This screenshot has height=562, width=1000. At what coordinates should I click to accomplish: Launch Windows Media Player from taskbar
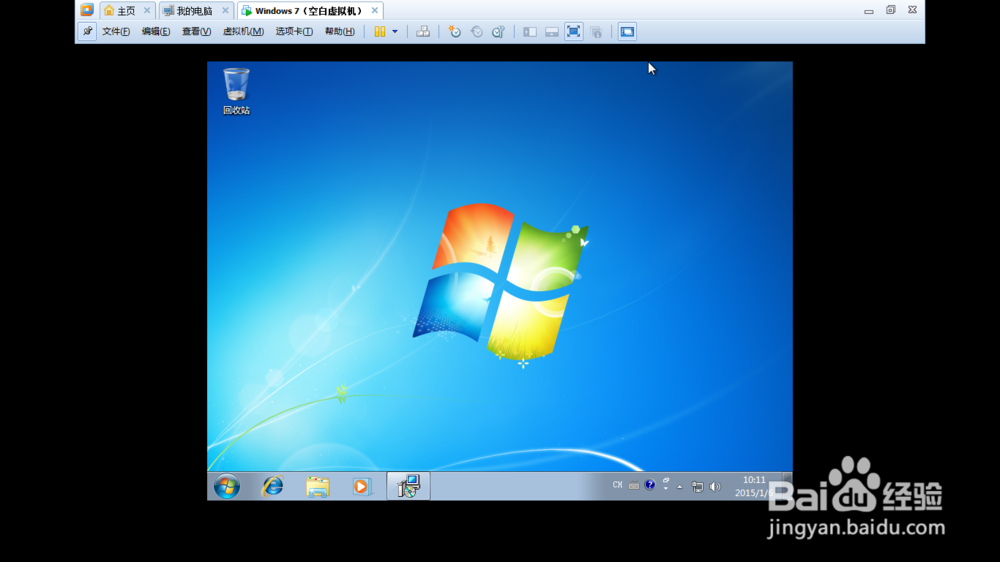point(361,487)
